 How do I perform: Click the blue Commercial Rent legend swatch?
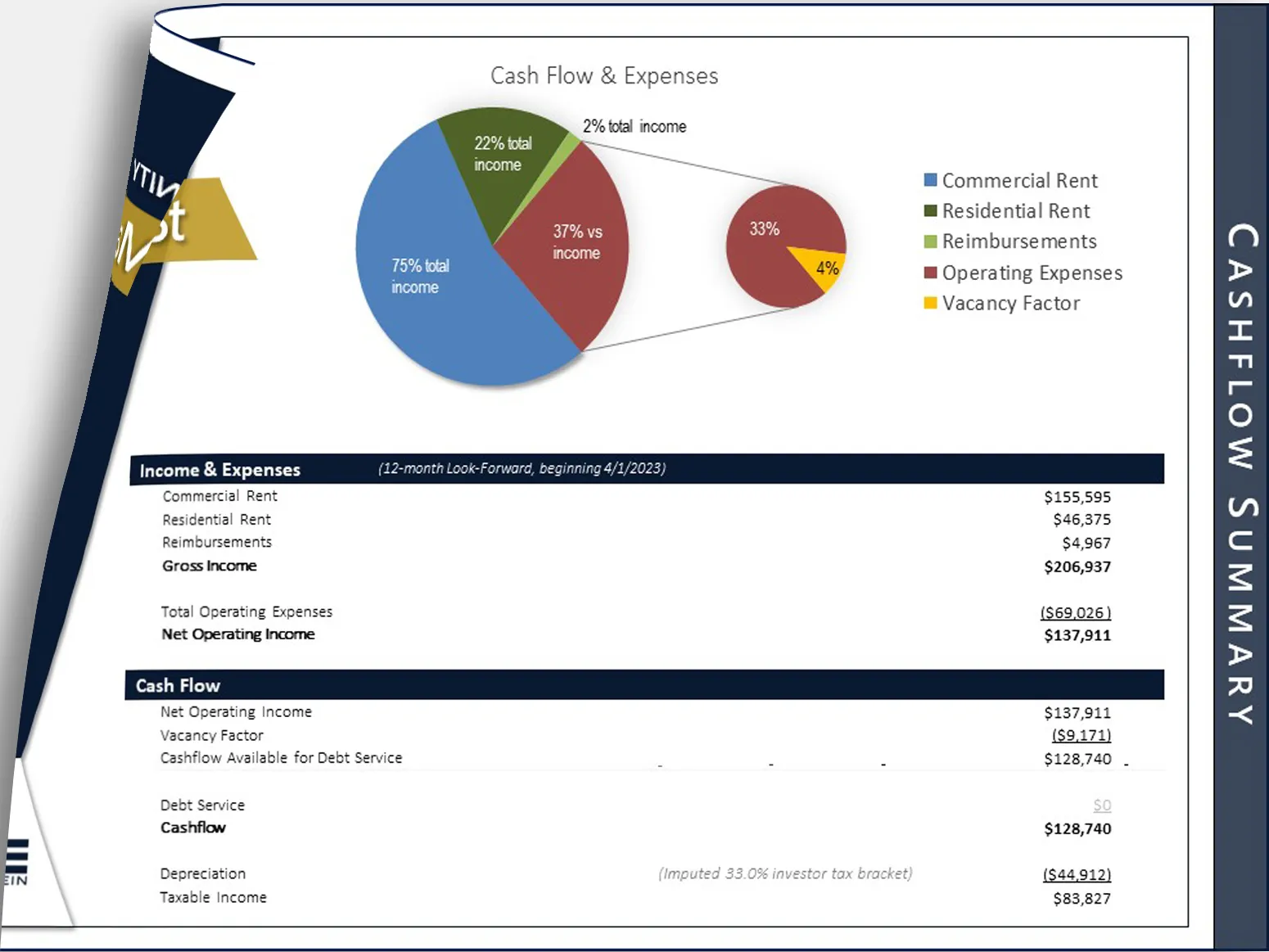tap(930, 180)
